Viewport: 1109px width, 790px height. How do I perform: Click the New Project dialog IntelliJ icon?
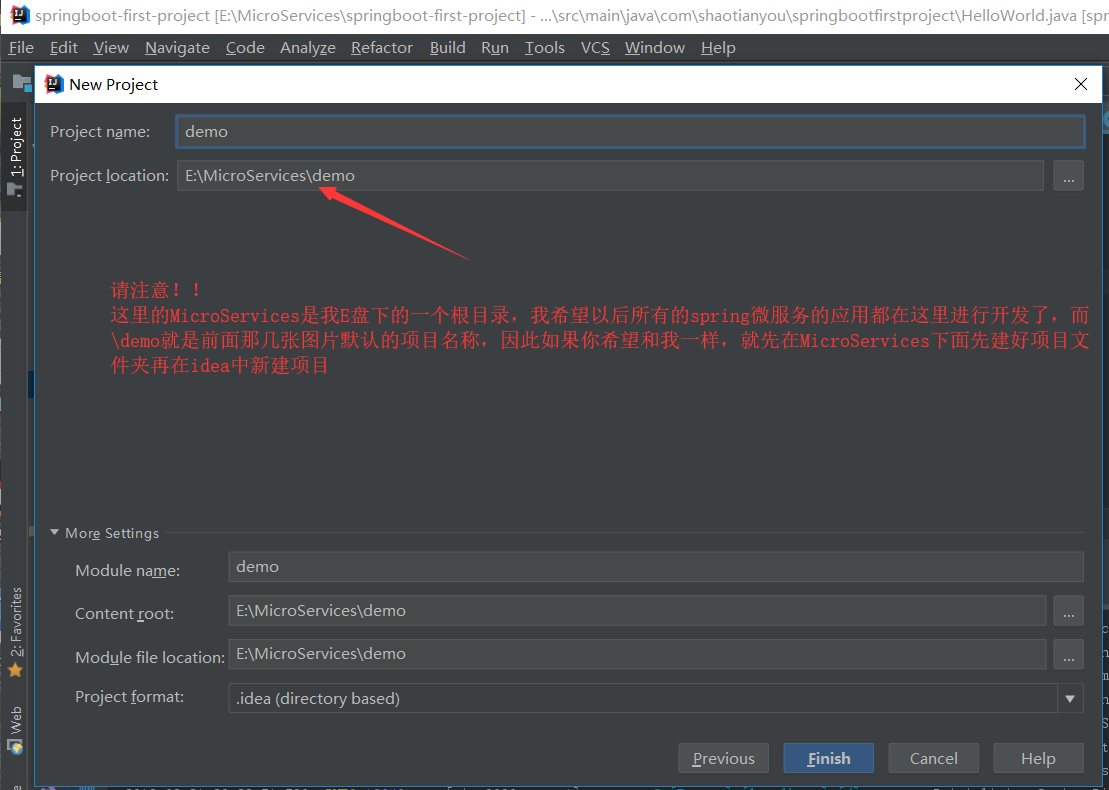54,84
